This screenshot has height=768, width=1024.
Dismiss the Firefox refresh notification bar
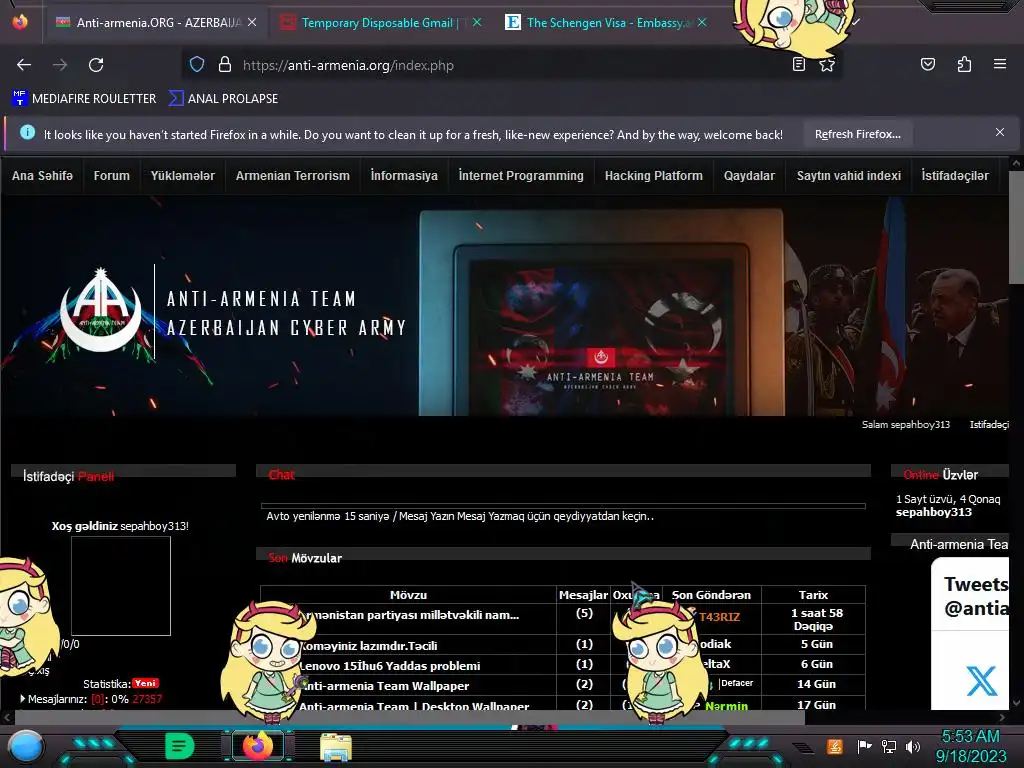click(1000, 132)
